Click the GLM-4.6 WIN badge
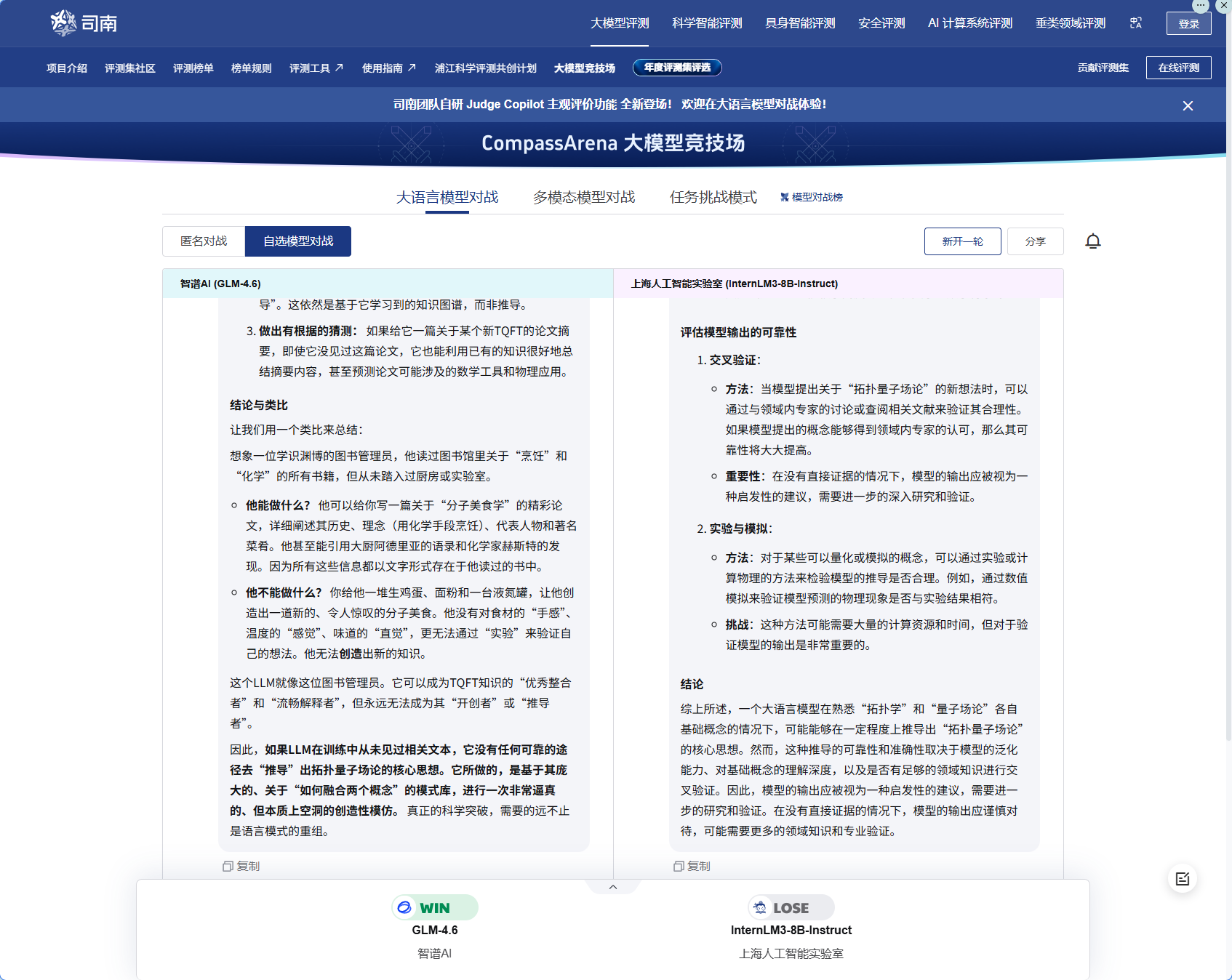The image size is (1232, 980). [x=435, y=907]
